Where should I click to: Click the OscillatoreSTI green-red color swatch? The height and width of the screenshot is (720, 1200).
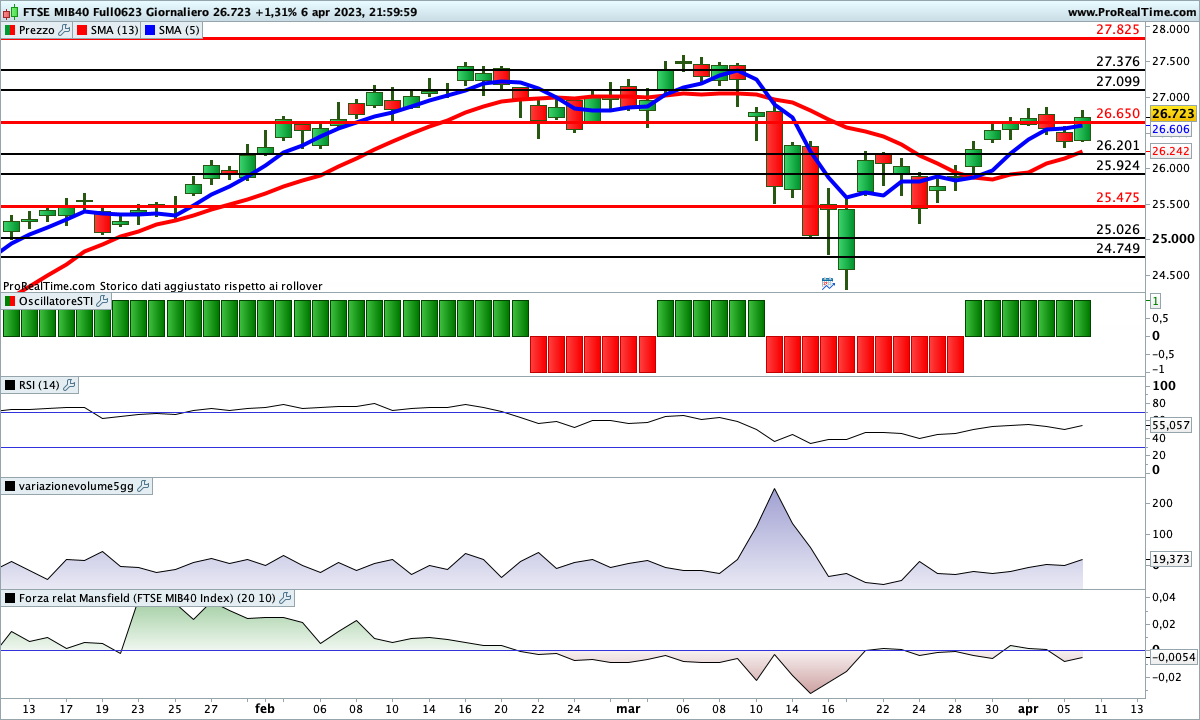click(x=10, y=301)
